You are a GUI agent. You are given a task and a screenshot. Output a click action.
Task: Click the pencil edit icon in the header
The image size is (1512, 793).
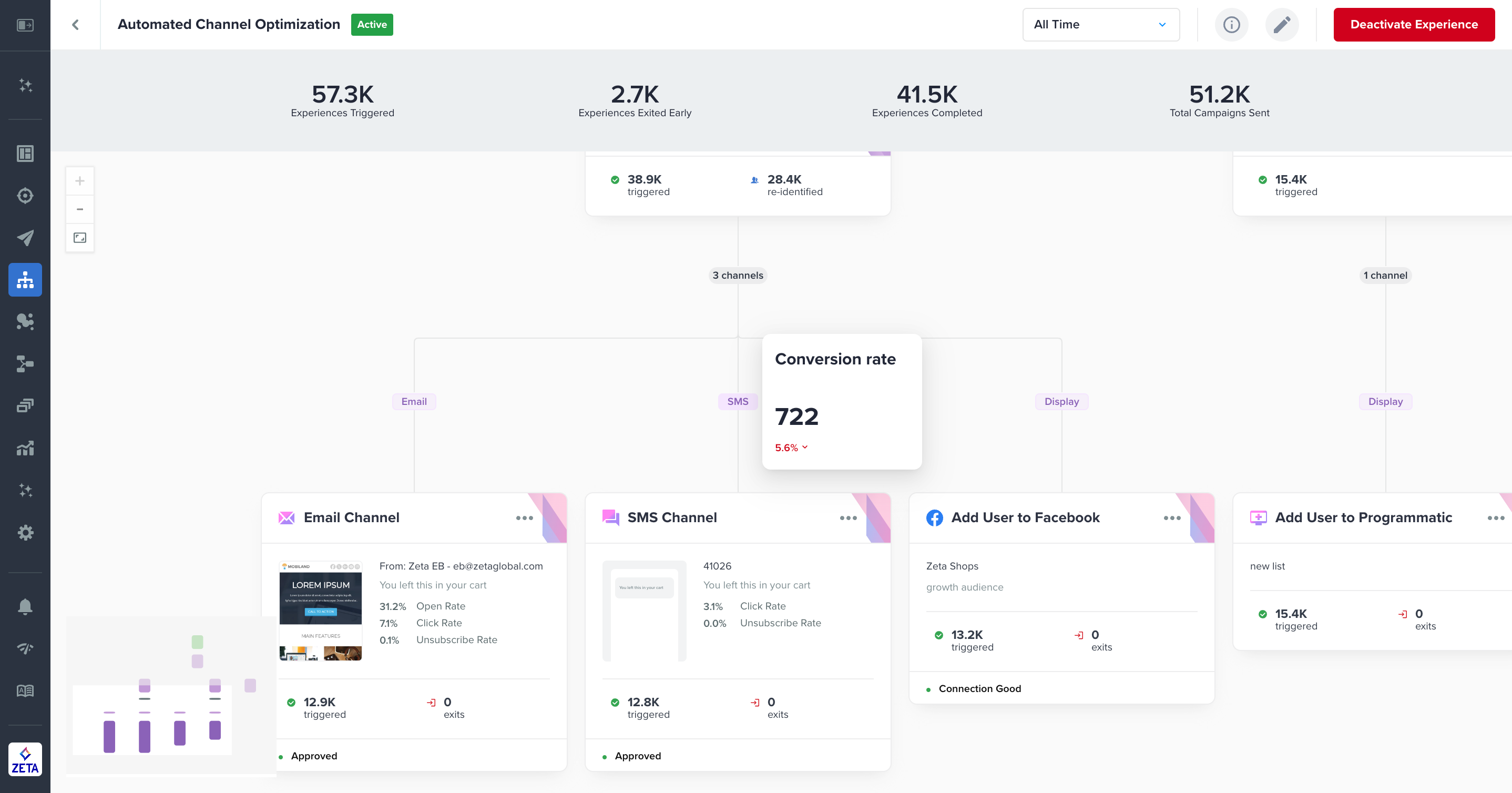pyautogui.click(x=1282, y=25)
